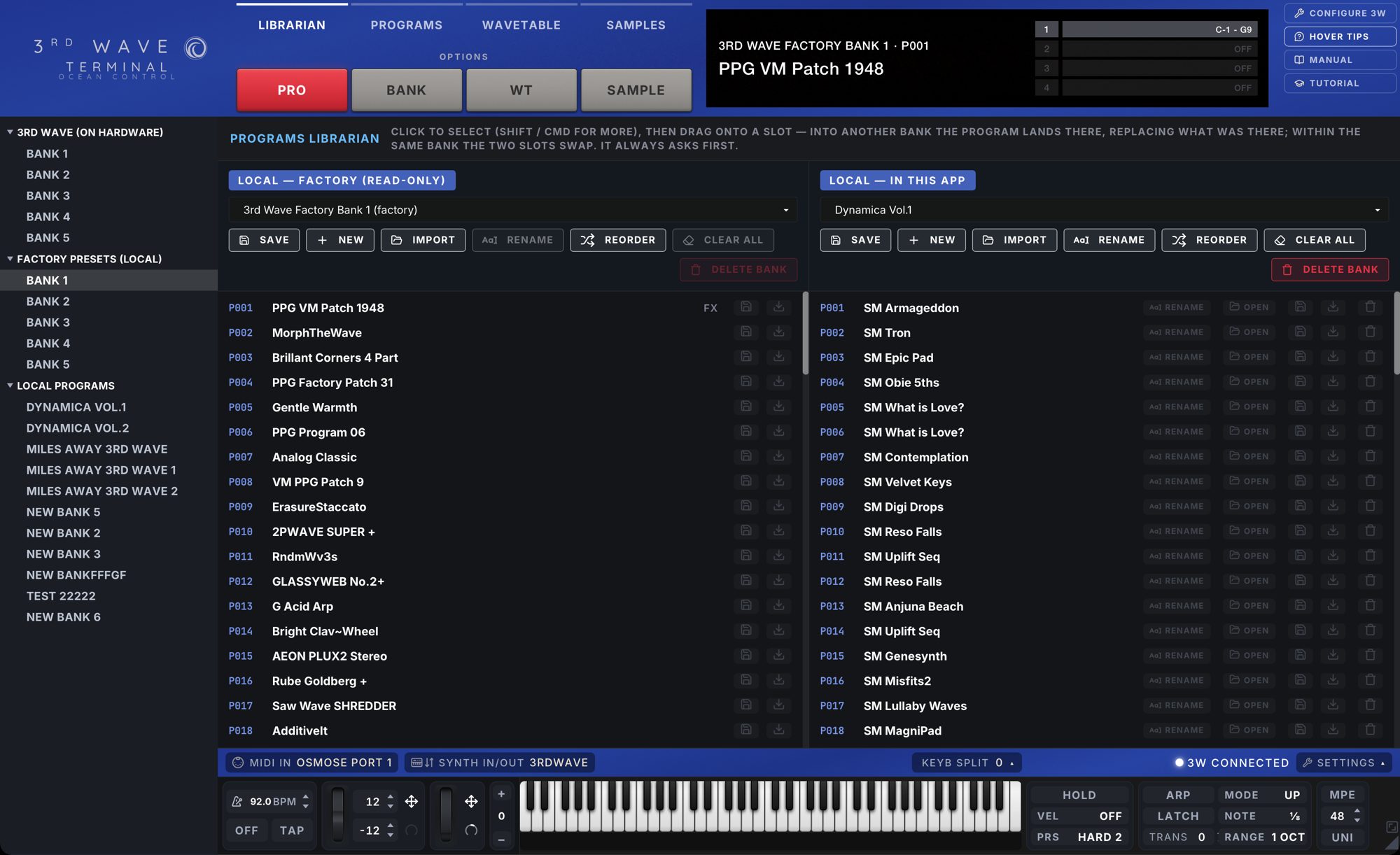
Task: Choose the BANK option button
Action: (407, 90)
